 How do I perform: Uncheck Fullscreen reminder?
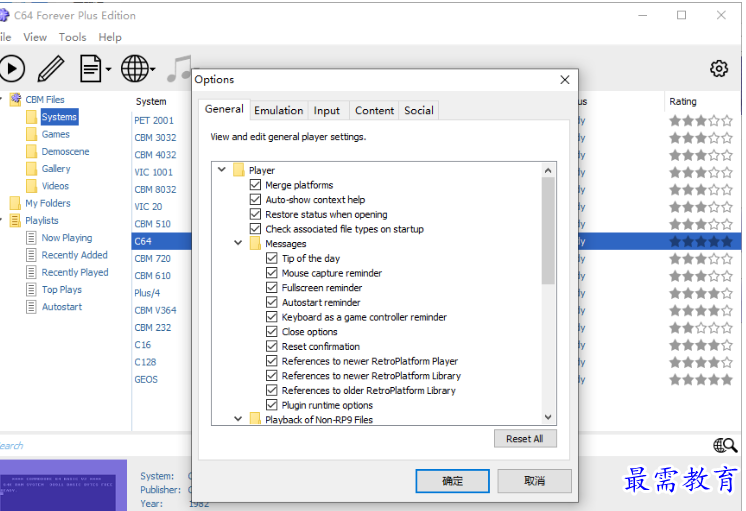(x=272, y=287)
